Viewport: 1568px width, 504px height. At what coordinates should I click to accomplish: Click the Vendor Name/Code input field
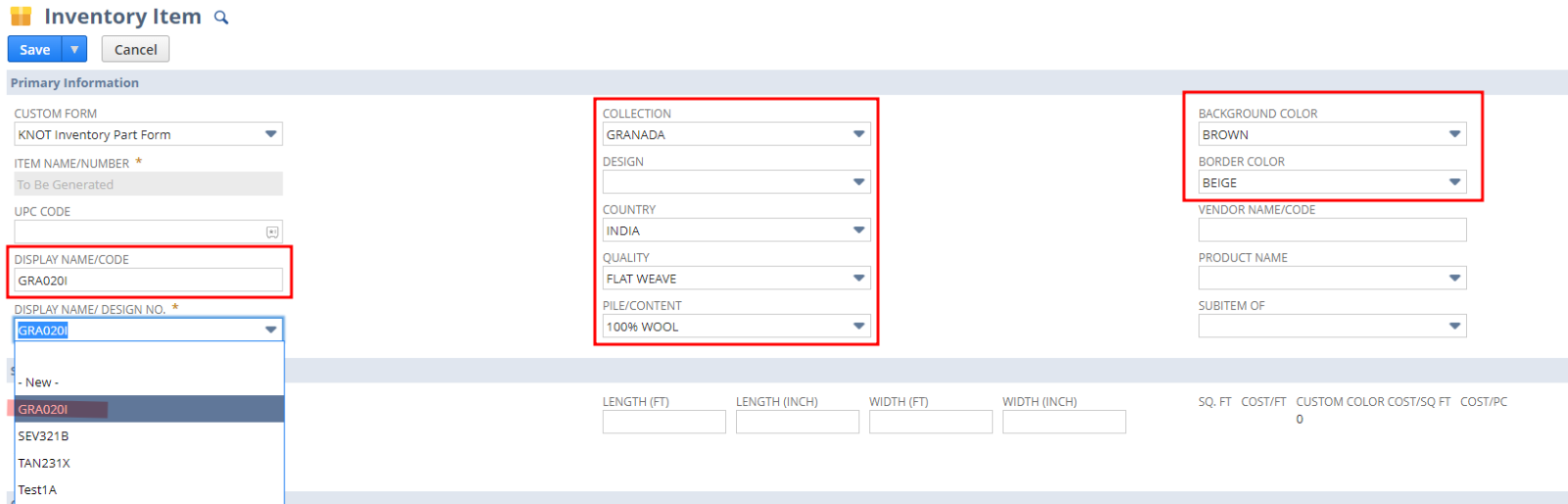click(x=1332, y=230)
